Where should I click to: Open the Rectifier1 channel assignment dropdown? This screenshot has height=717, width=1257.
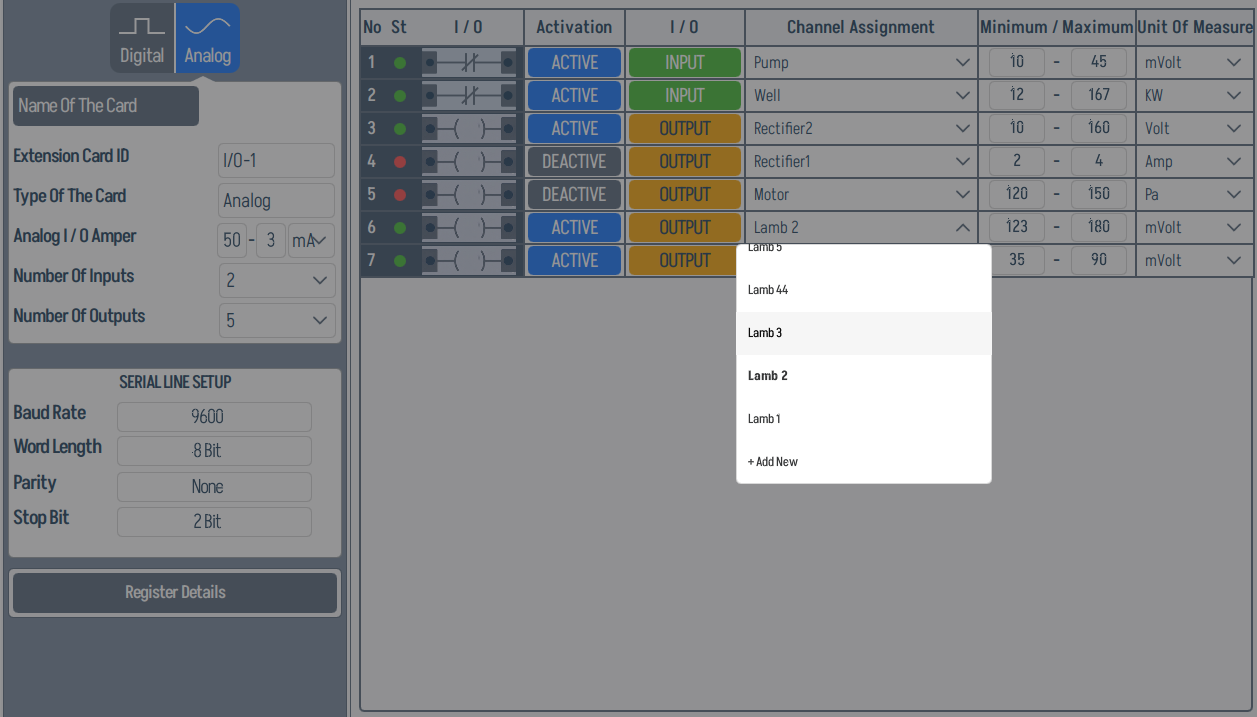861,161
